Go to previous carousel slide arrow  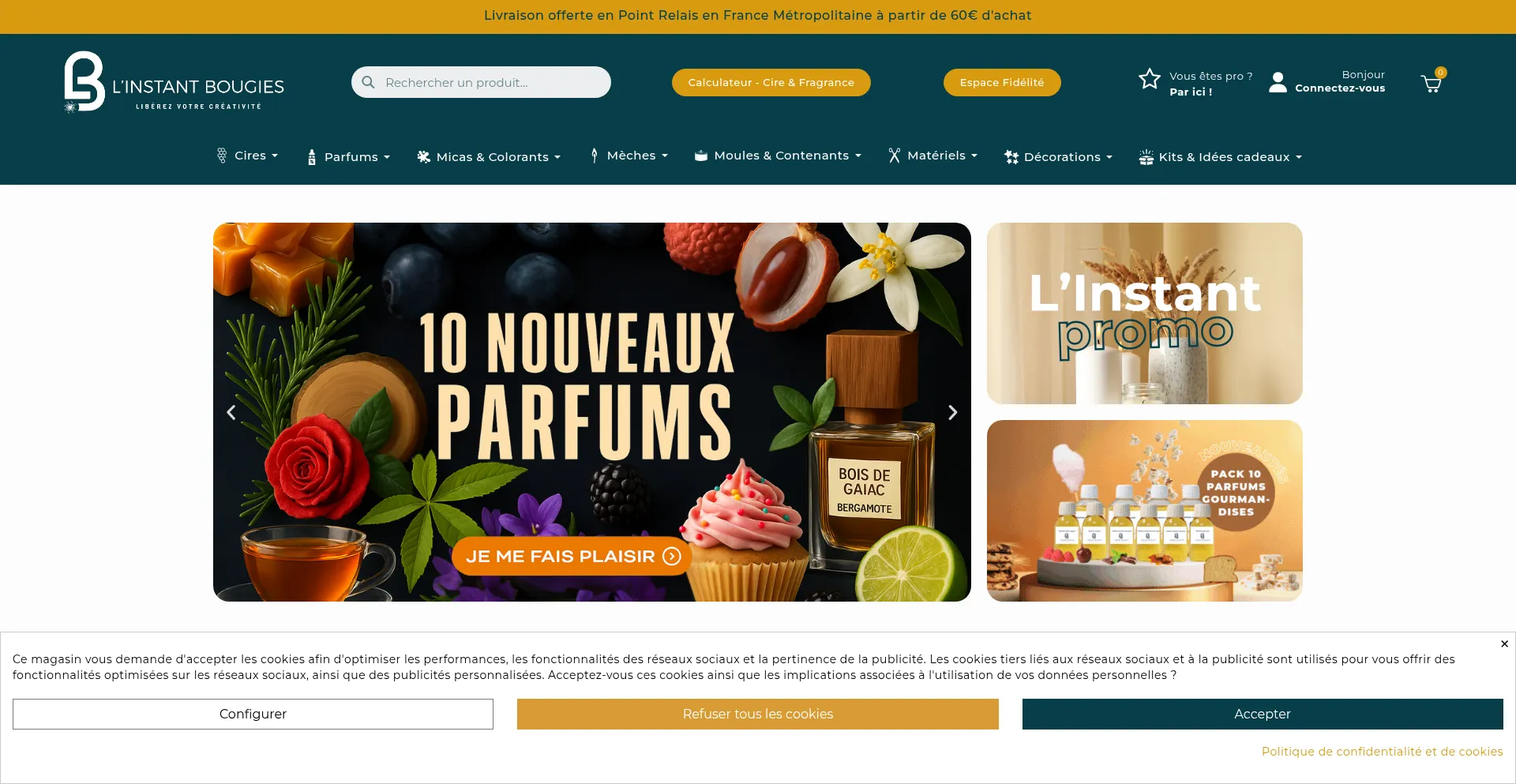click(231, 412)
